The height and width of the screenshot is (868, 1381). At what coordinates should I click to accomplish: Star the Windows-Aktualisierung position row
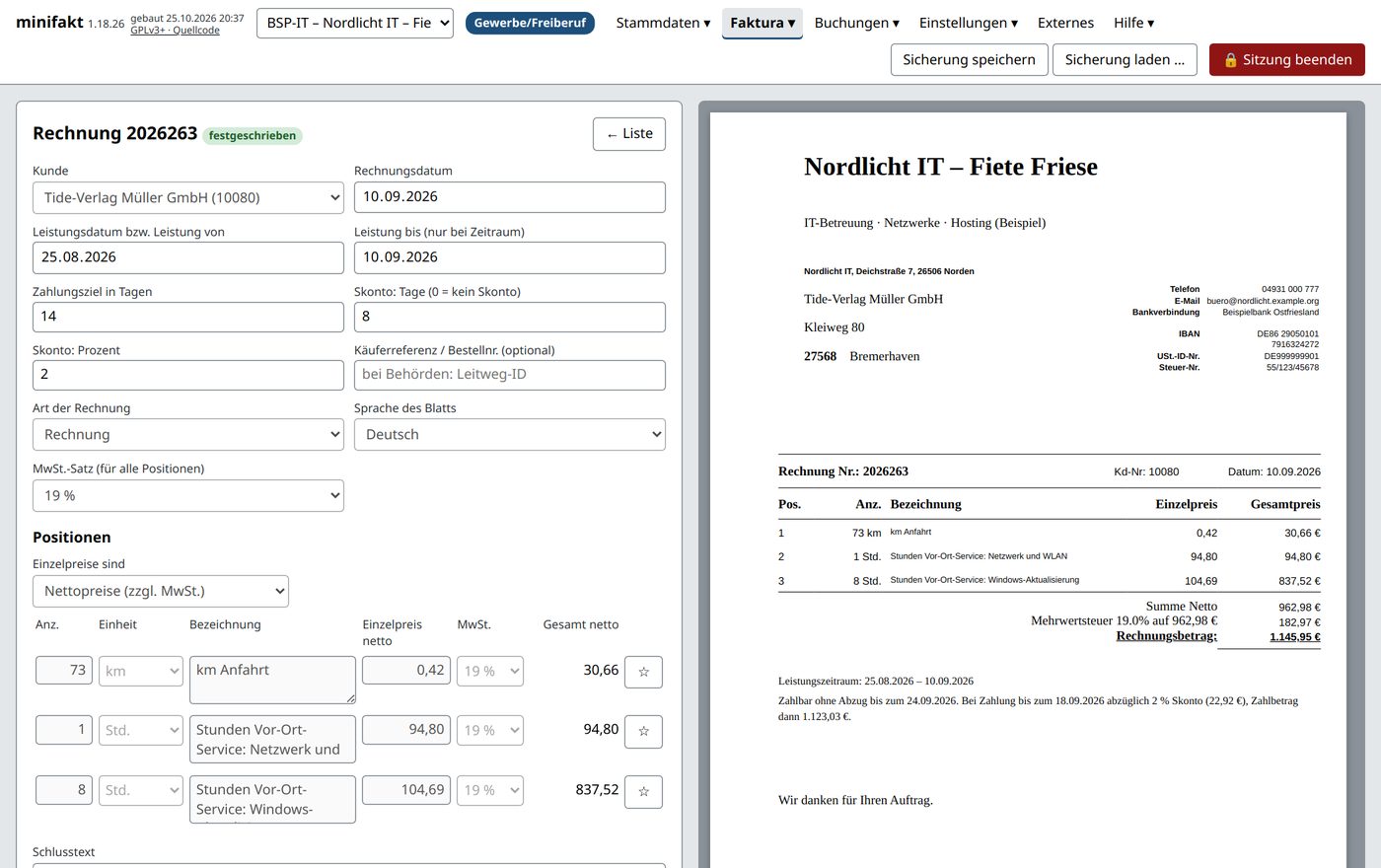[x=643, y=791]
